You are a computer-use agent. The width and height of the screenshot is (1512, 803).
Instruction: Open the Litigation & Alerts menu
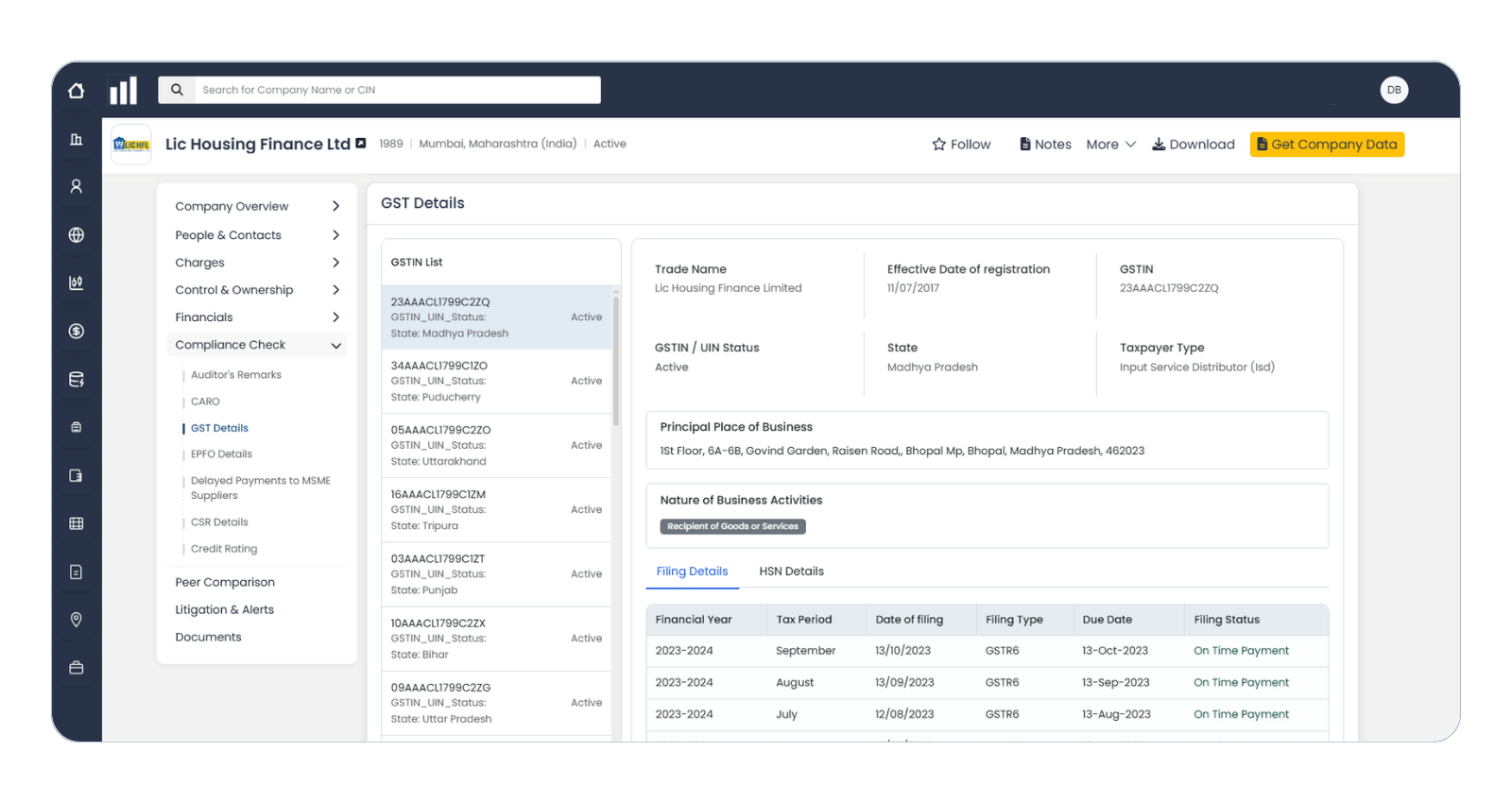[x=224, y=610]
